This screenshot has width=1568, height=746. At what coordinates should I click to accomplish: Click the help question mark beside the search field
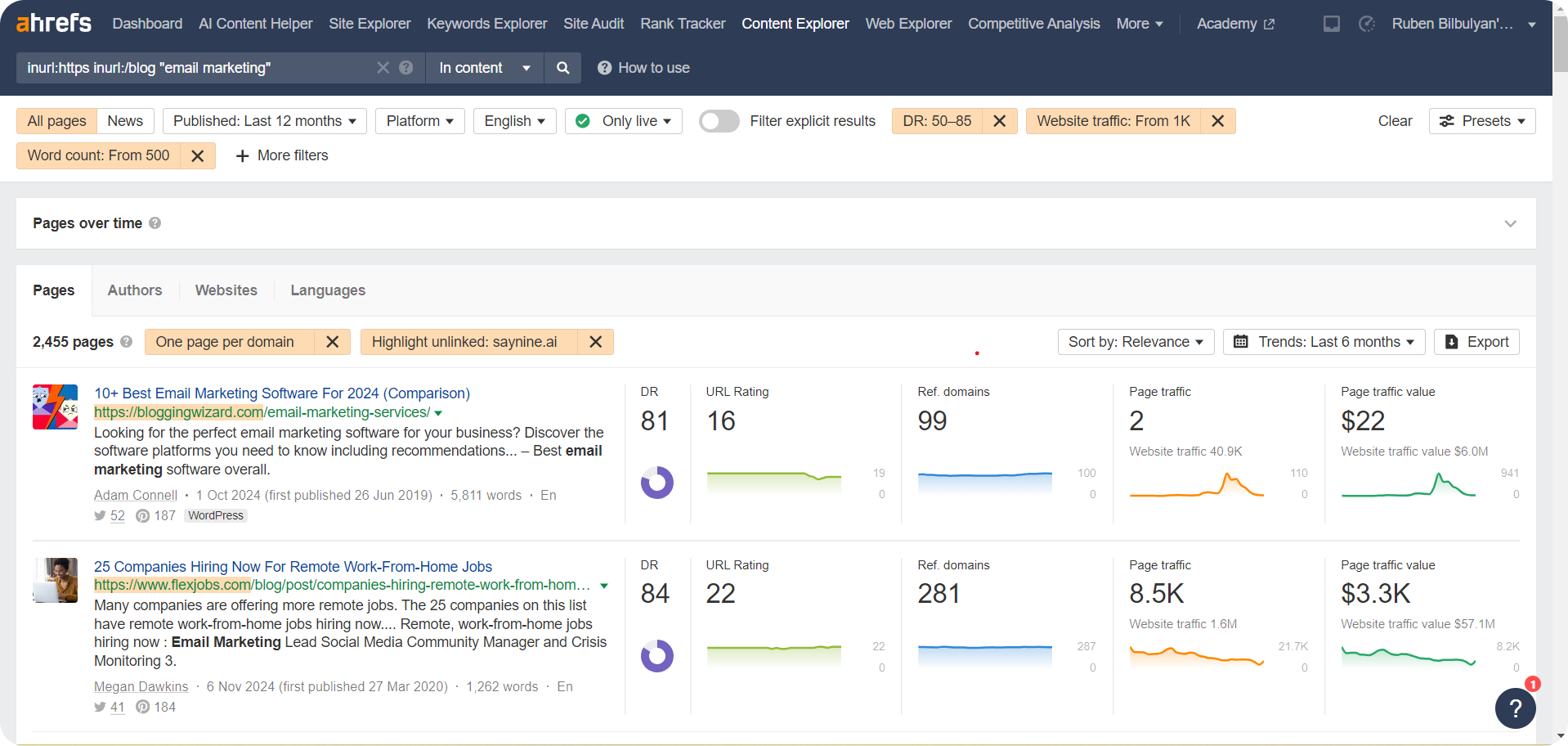(x=406, y=68)
